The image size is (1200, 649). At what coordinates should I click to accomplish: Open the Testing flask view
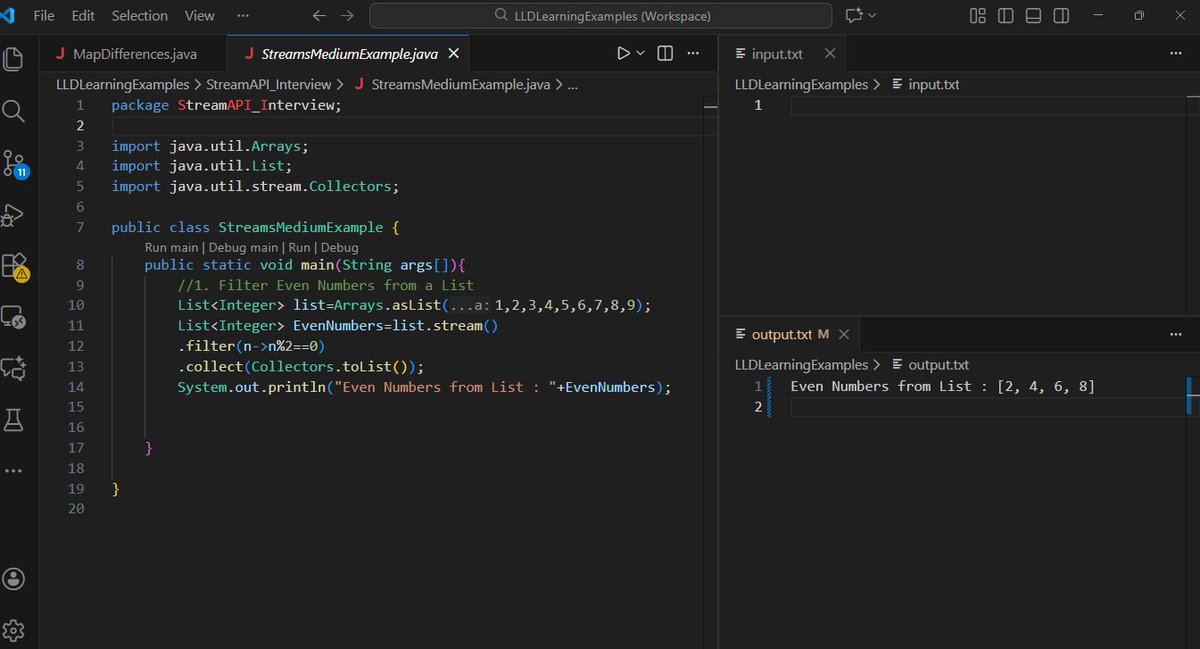pyautogui.click(x=14, y=421)
